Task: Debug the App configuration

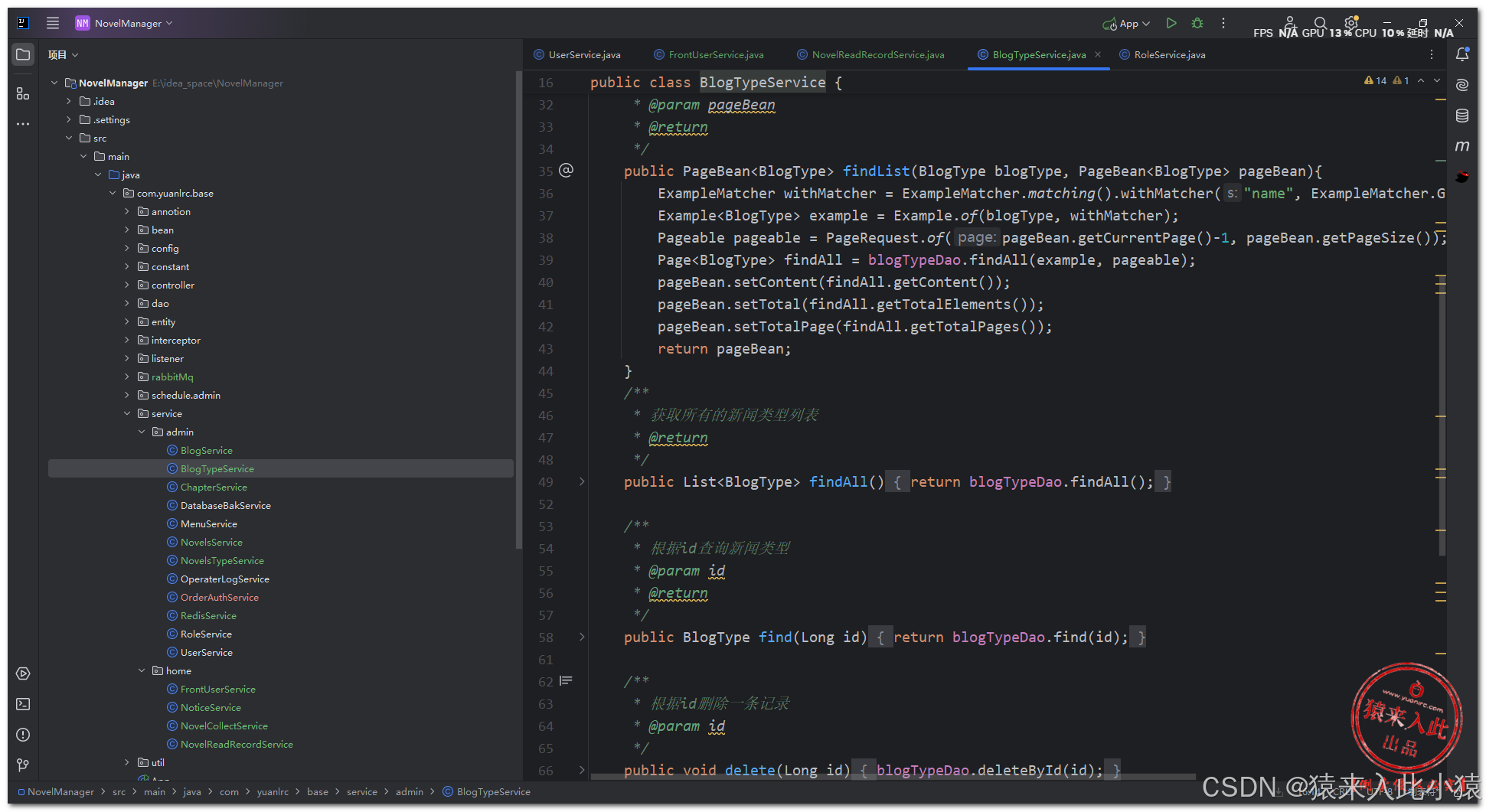Action: pos(1197,23)
